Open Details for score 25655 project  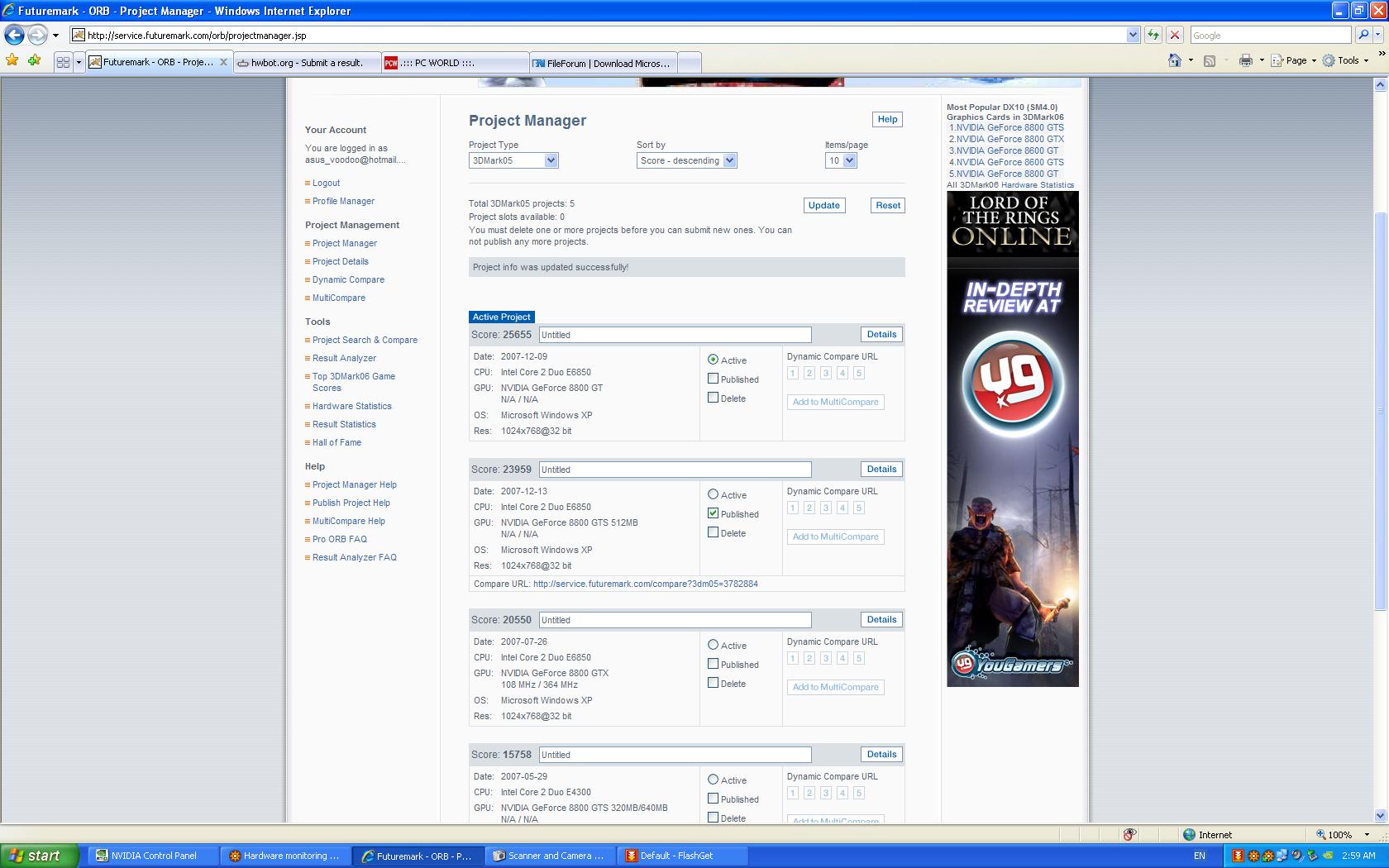coord(881,334)
